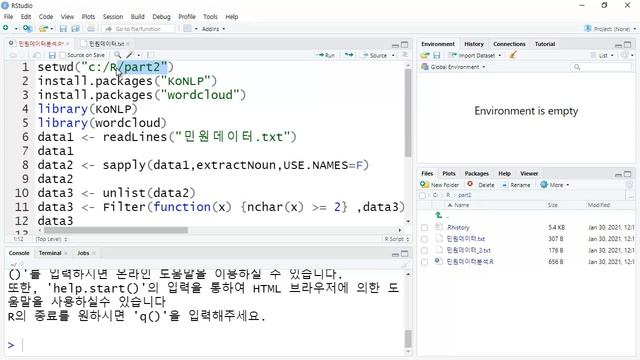Viewport: 640px width, 360px height.
Task: Maximize the source editor pane
Action: pyautogui.click(x=404, y=44)
